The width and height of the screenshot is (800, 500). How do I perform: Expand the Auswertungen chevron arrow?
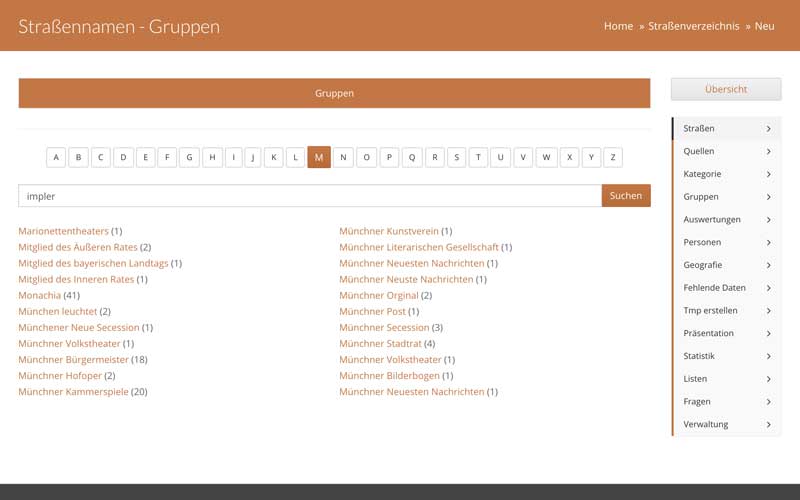click(x=768, y=220)
